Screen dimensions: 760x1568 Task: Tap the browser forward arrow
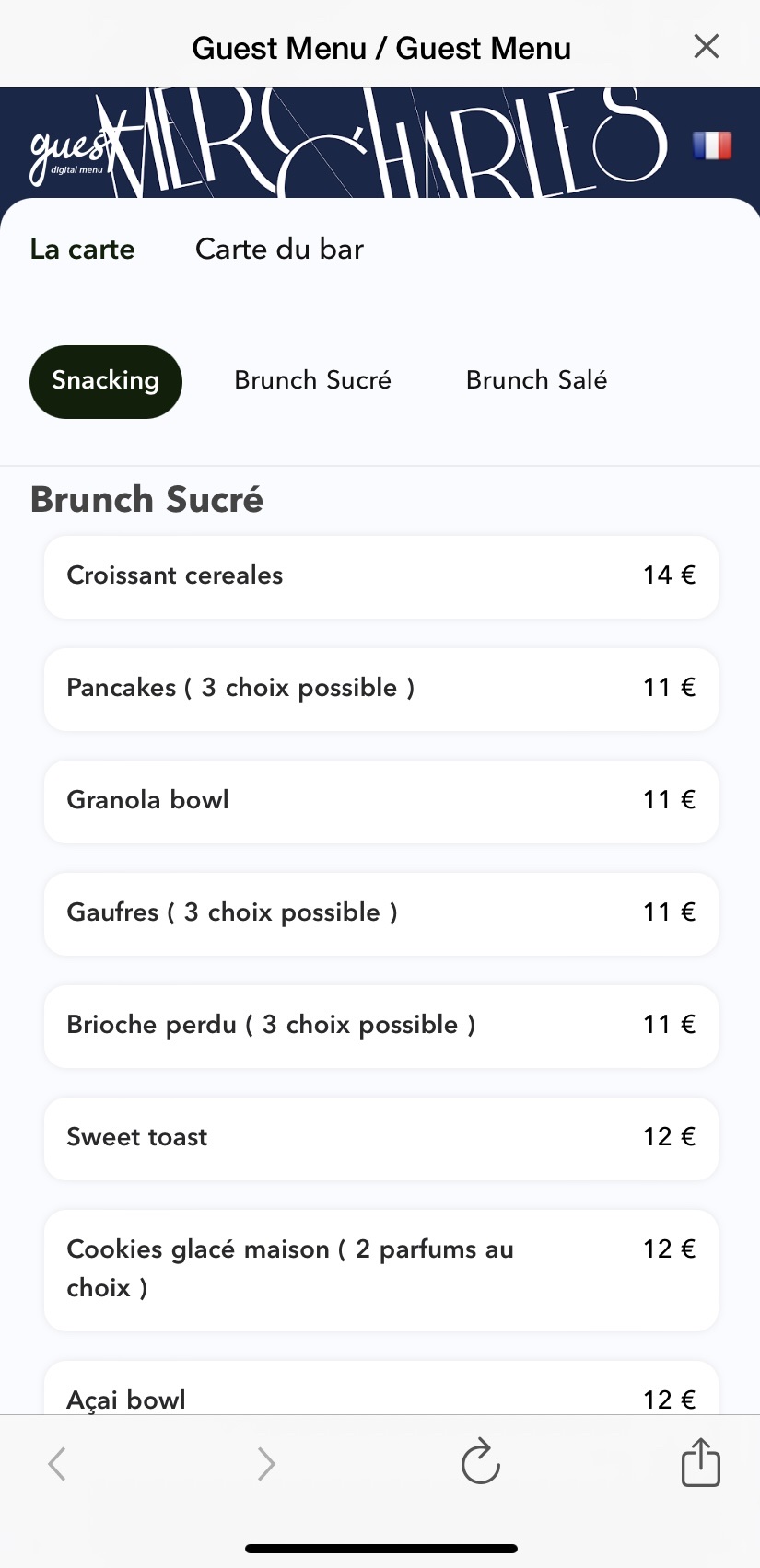click(266, 1463)
